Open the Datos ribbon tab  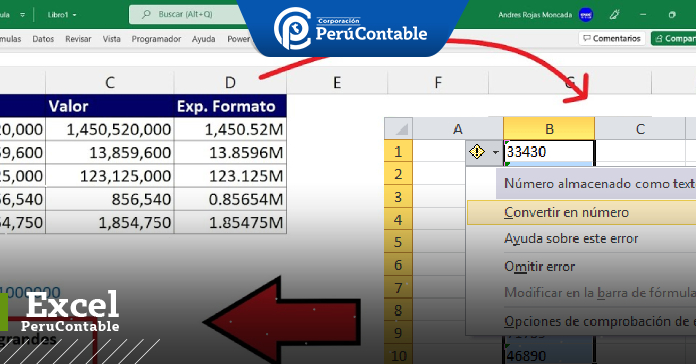point(43,39)
